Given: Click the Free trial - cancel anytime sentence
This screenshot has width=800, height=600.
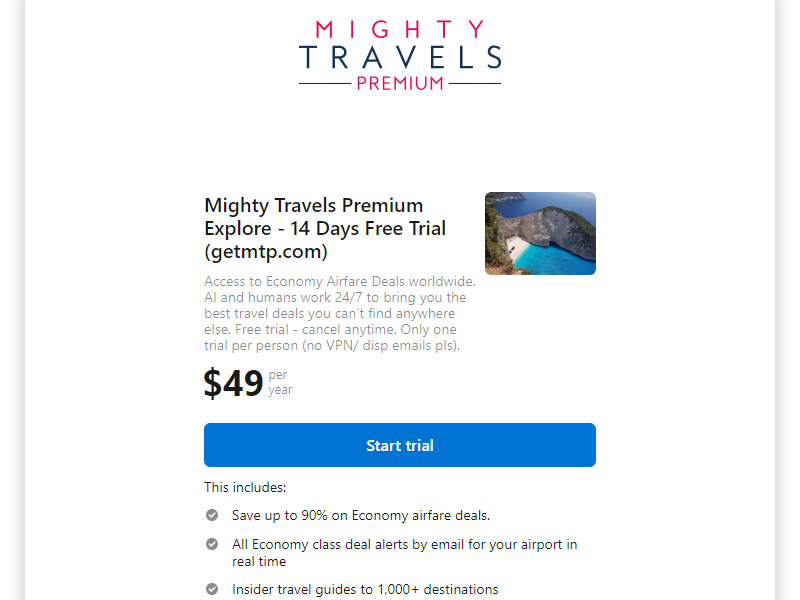Looking at the screenshot, I should [315, 329].
